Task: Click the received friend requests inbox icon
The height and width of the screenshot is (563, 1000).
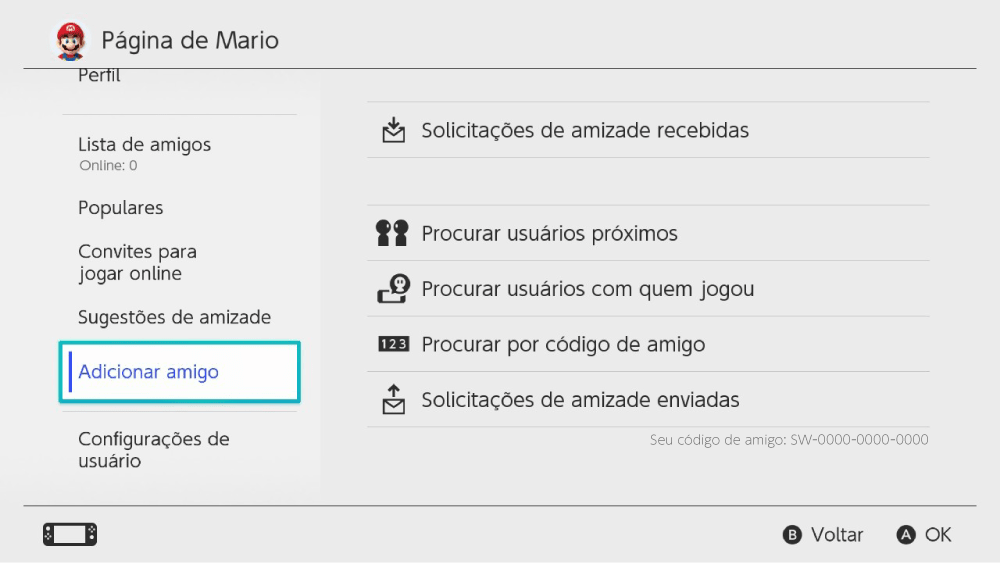Action: [394, 130]
